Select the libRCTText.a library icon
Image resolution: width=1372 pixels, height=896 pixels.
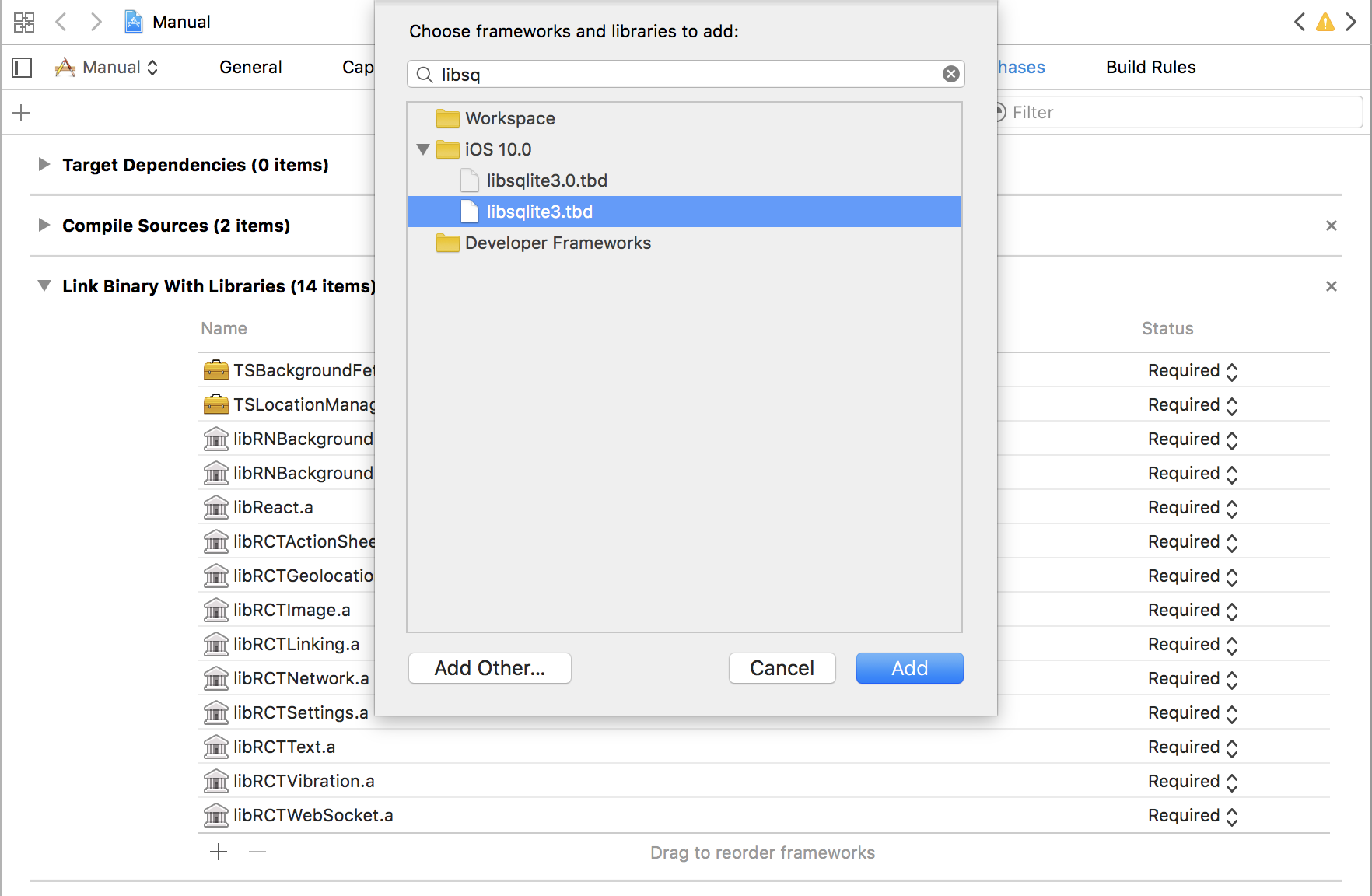[x=216, y=747]
